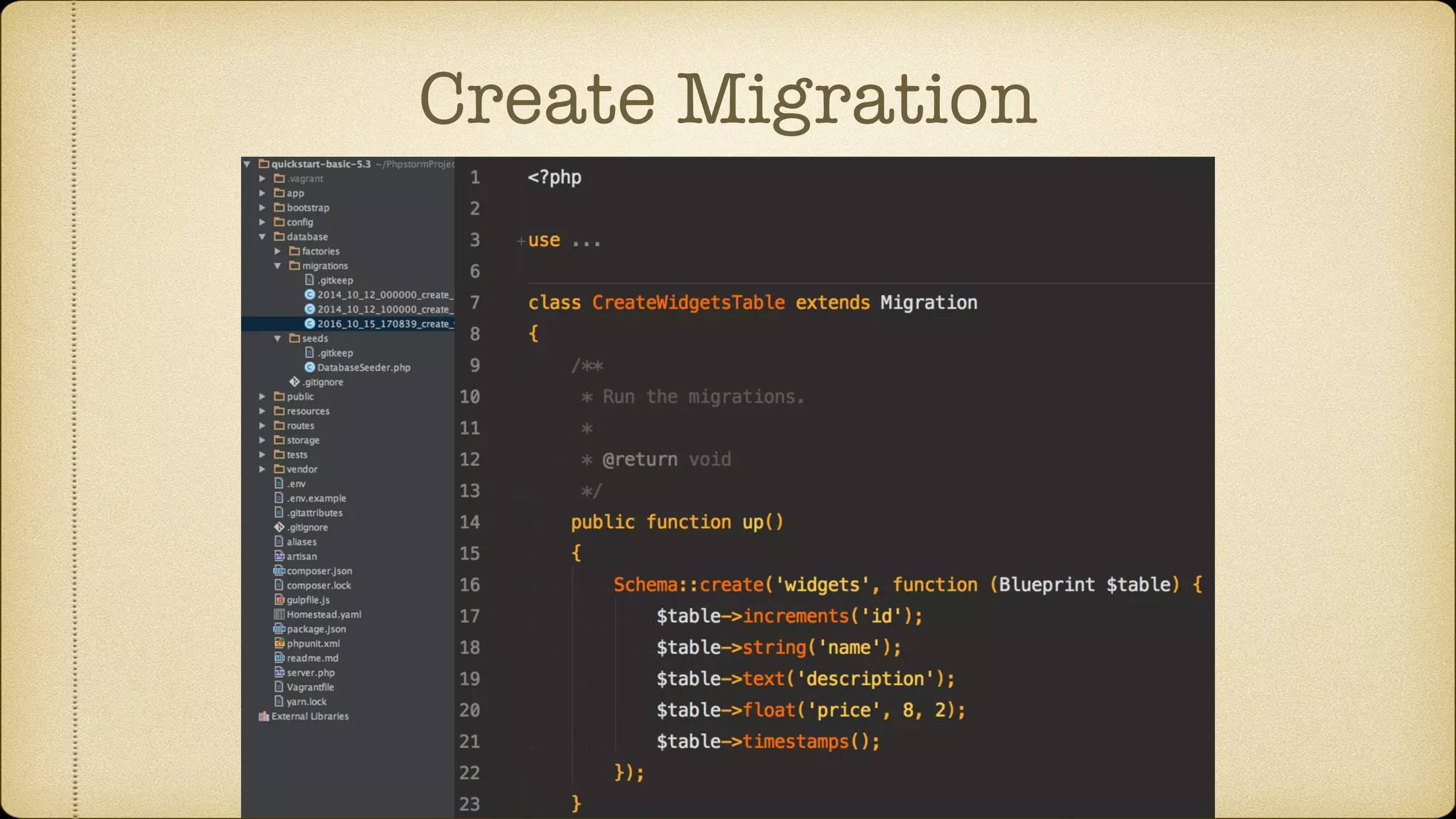This screenshot has height=819, width=1456.
Task: Click the factories folder icon
Action: tap(294, 251)
